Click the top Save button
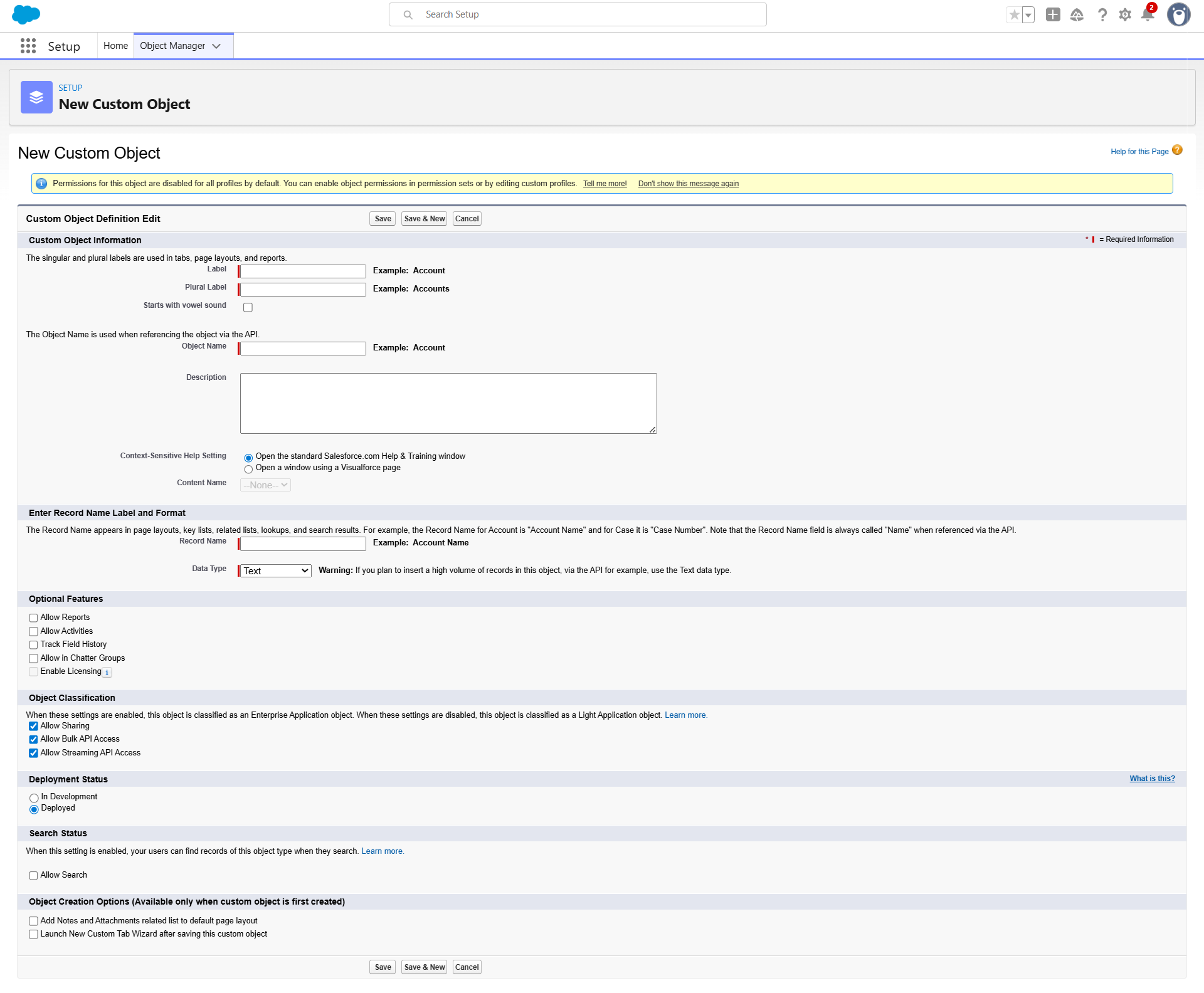 (x=383, y=219)
